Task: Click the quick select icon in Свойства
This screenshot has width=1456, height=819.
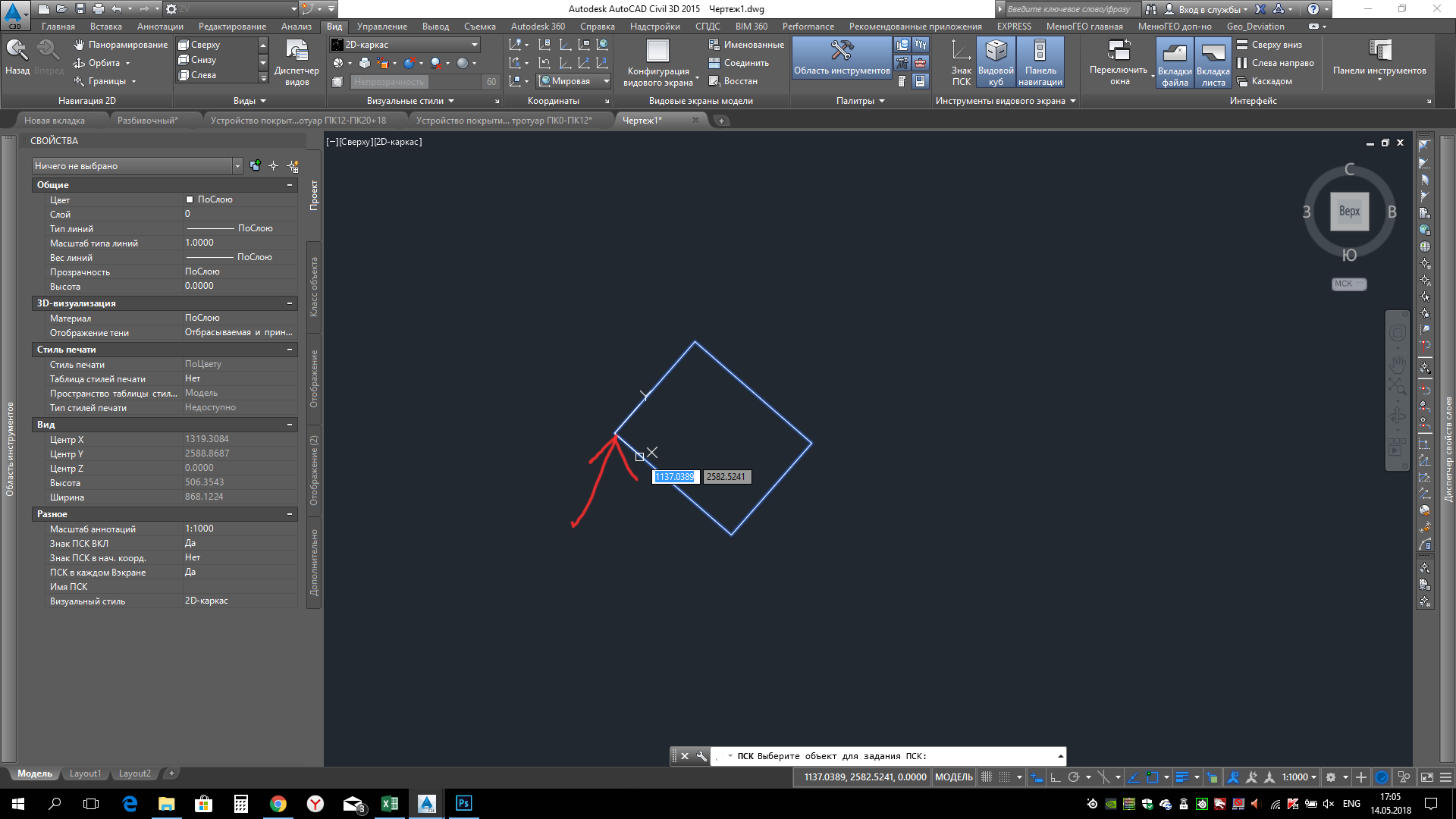Action: click(293, 166)
